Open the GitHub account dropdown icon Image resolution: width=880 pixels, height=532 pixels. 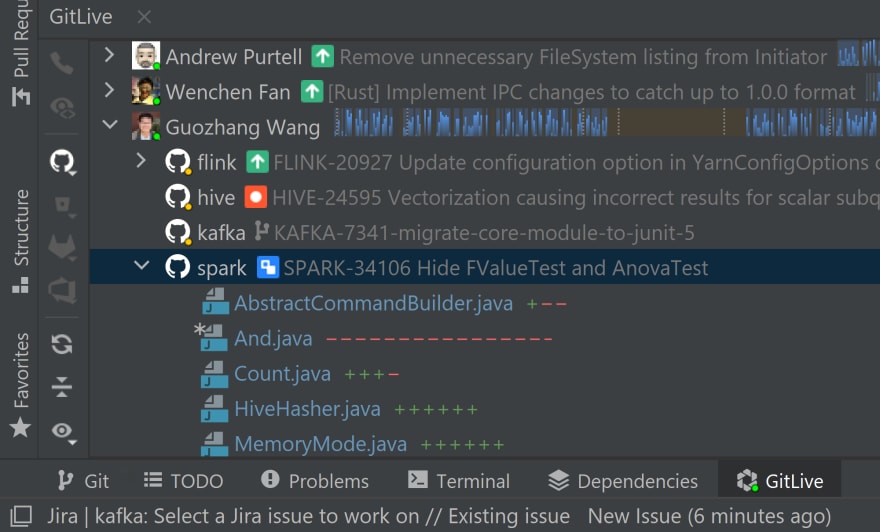(x=63, y=162)
